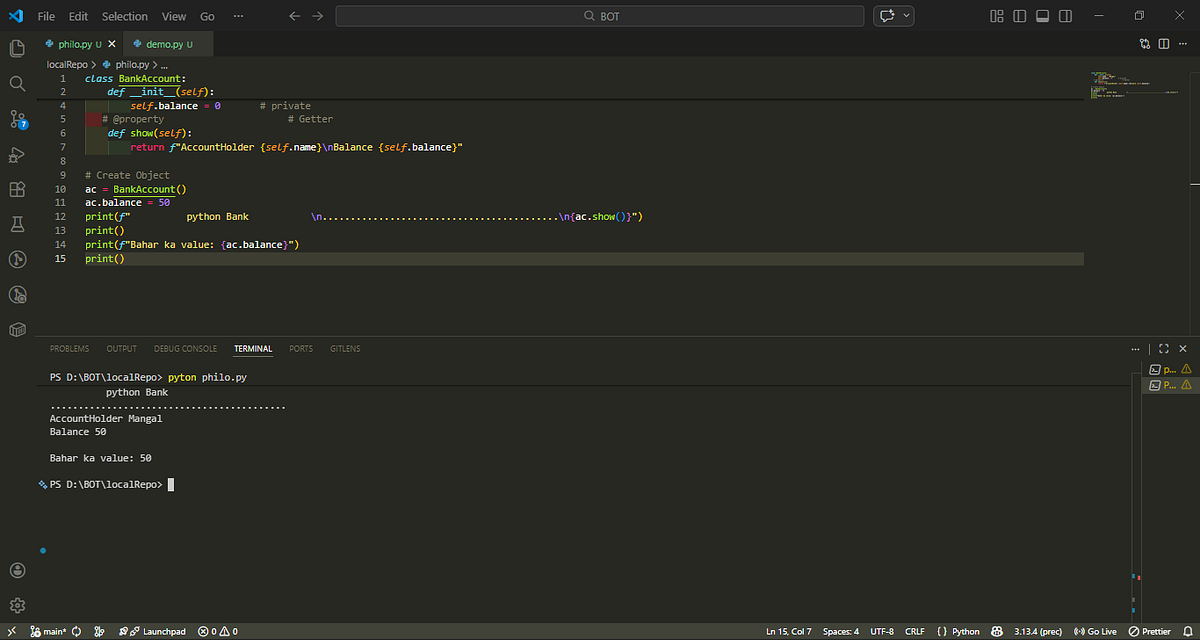Open terminal panel More Actions ellipsis
This screenshot has height=640, width=1200.
click(1135, 349)
